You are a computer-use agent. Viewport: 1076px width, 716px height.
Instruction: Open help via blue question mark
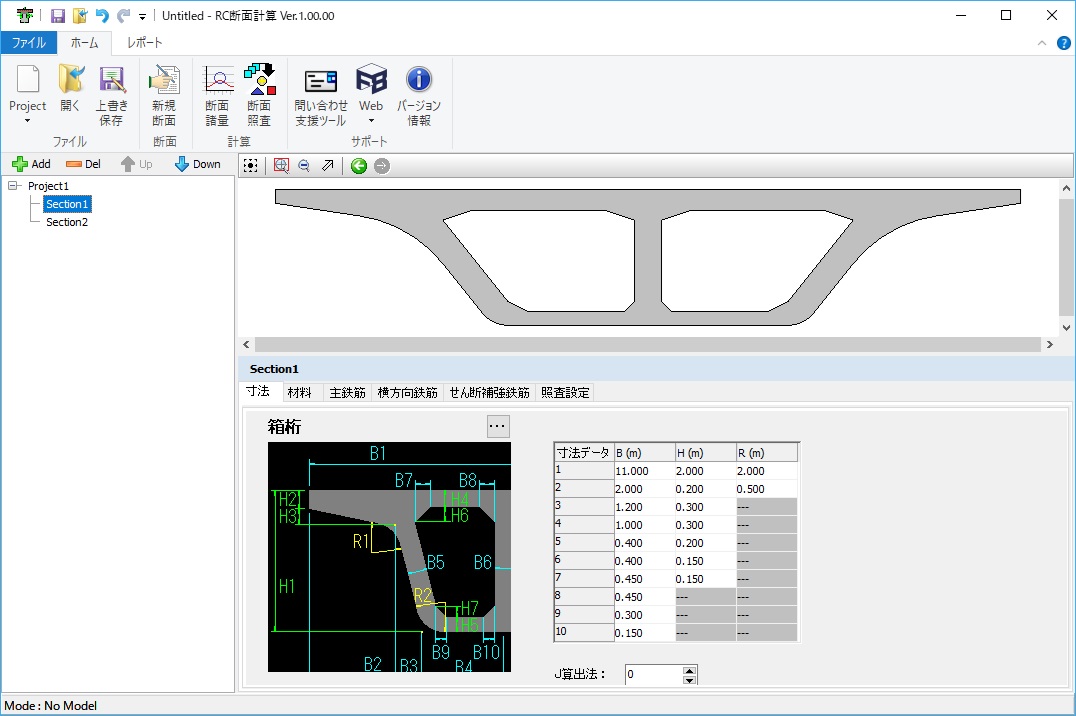[x=1064, y=43]
